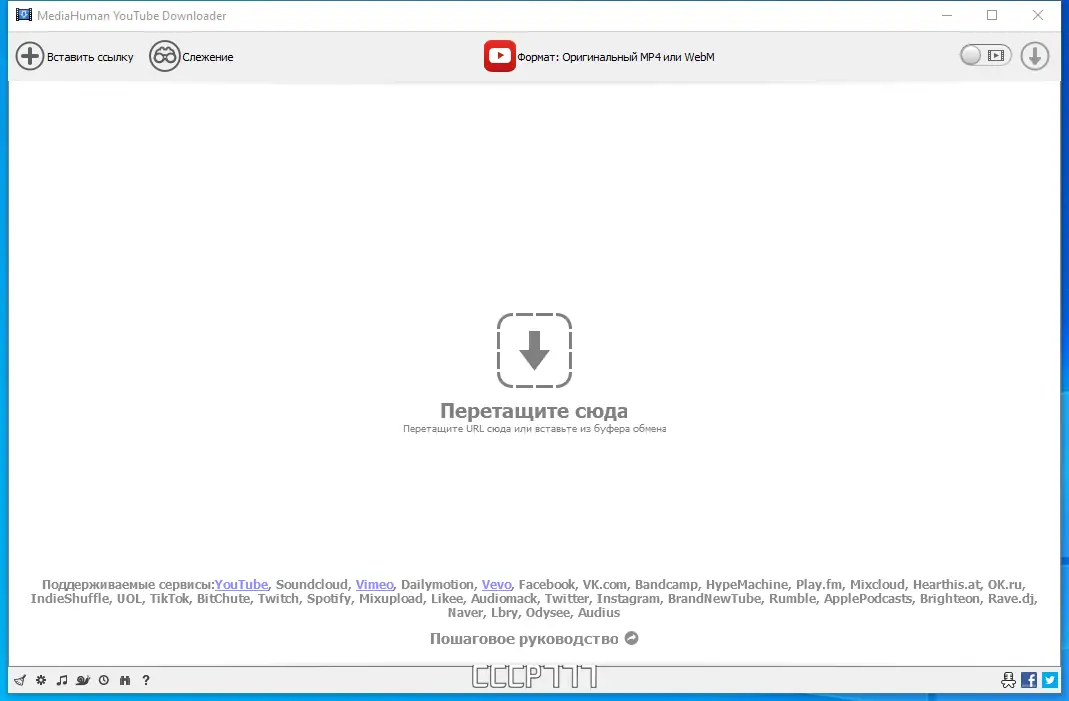Viewport: 1069px width, 701px height.
Task: Click the browser extension icon in status bar
Action: tap(1008, 680)
